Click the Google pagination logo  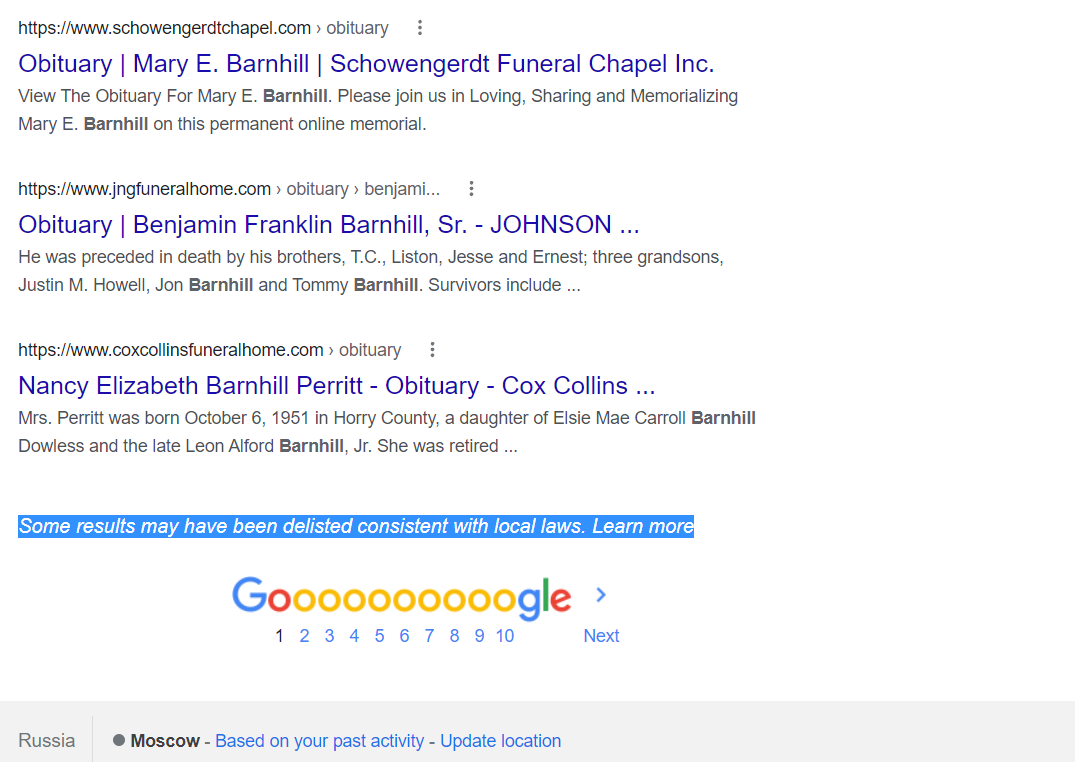[401, 597]
